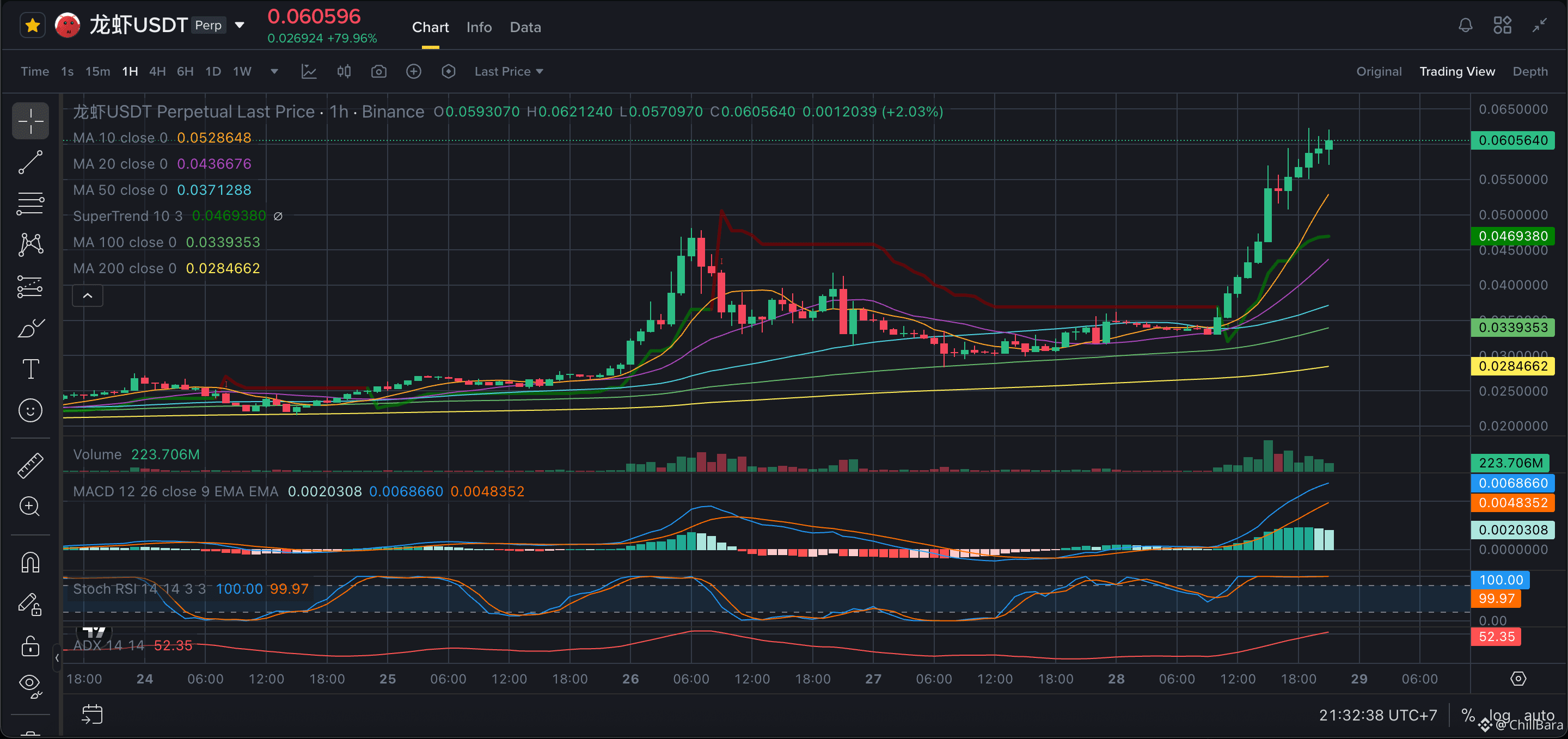1568x739 pixels.
Task: Select the pattern XABCD tool
Action: 30,245
